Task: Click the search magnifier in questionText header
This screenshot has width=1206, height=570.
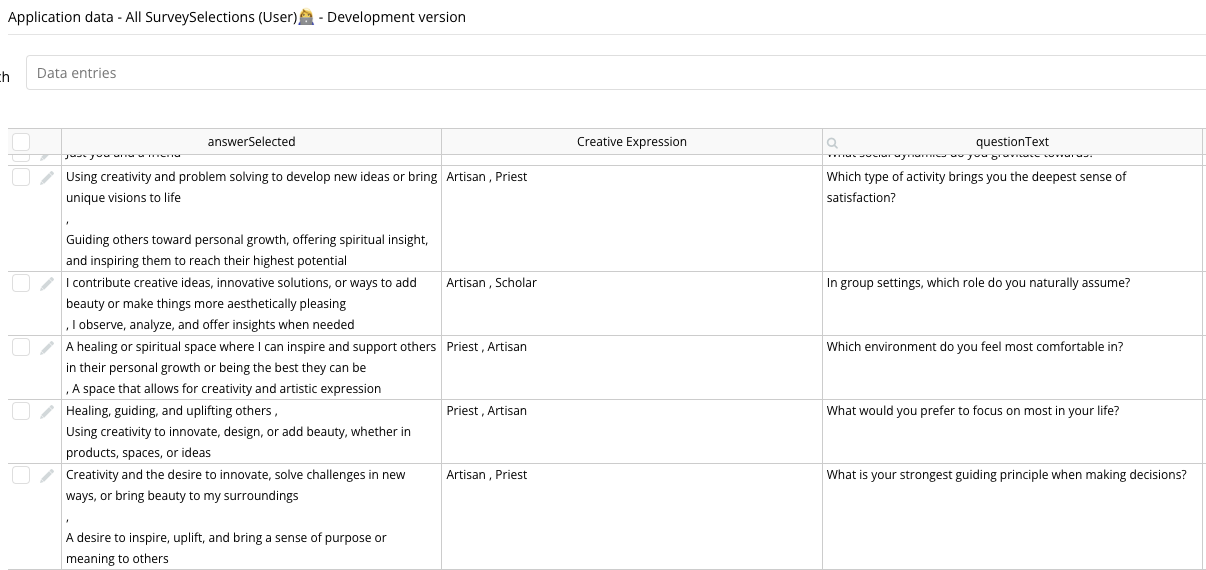Action: [x=833, y=143]
